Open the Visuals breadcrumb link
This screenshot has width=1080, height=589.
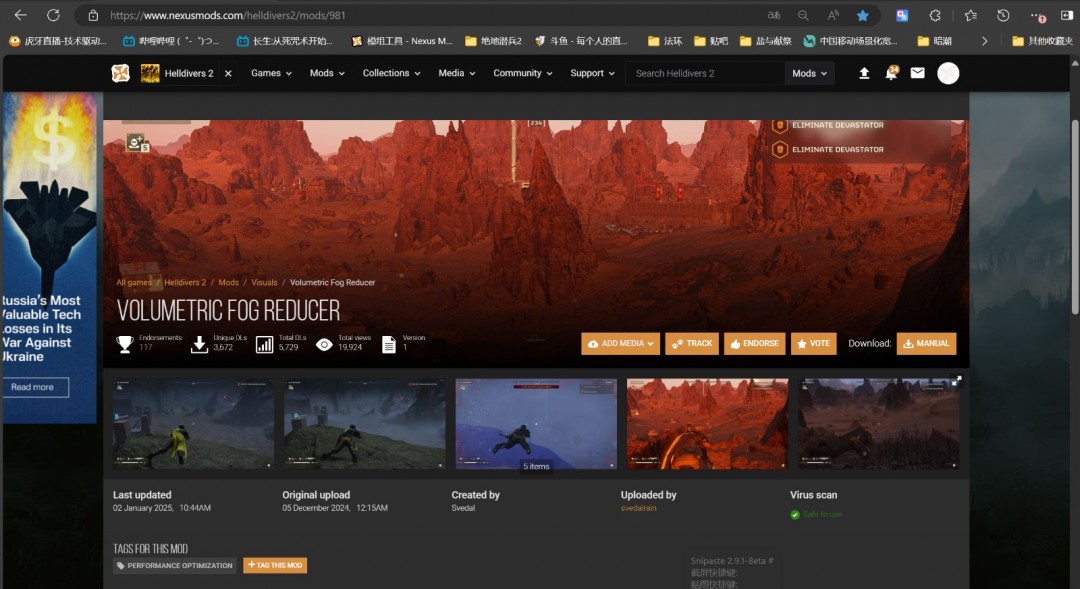point(264,282)
